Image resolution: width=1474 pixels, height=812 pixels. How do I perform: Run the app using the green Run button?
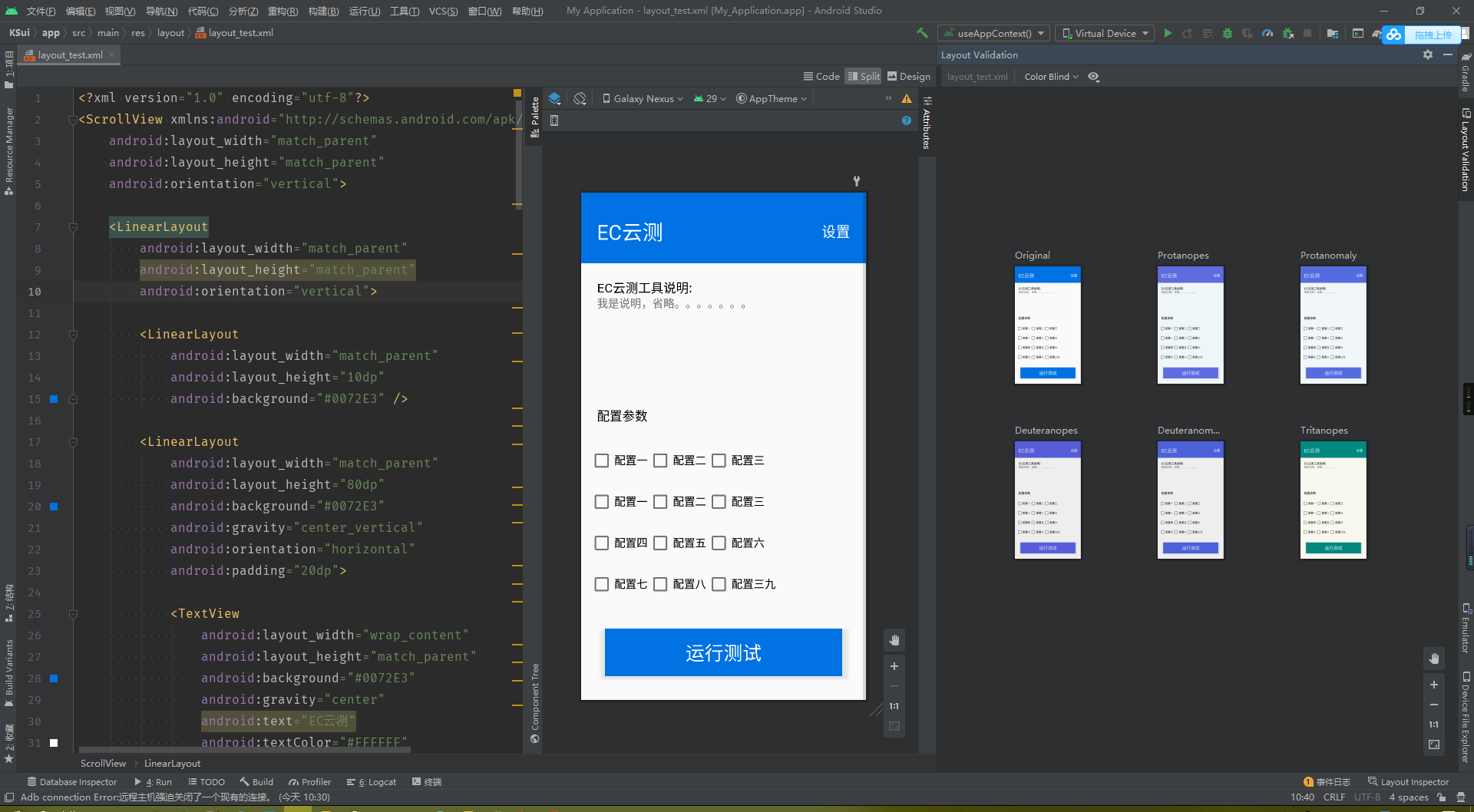(x=1168, y=33)
